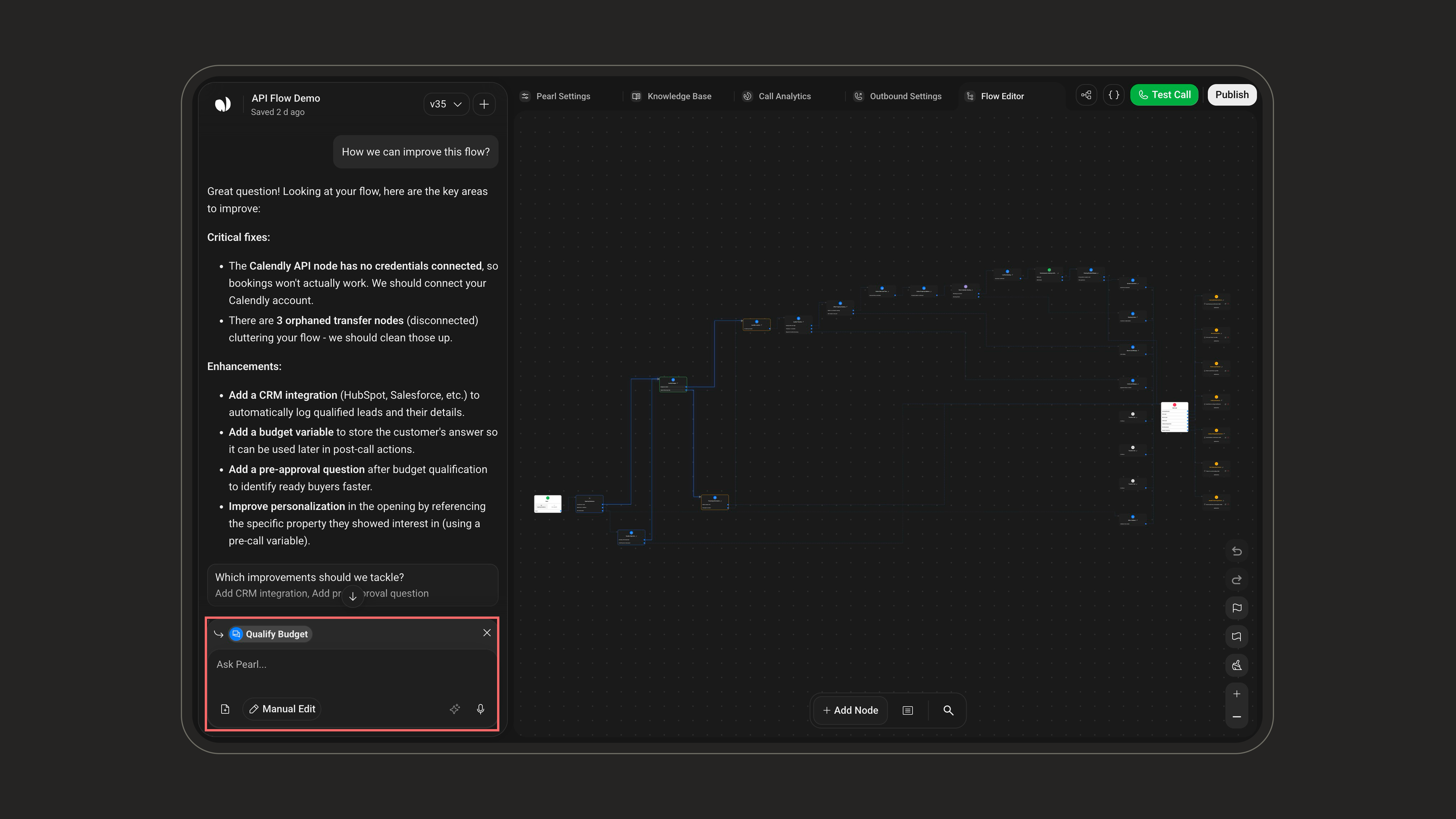
Task: Click Add Node in the canvas toolbar
Action: 851,710
